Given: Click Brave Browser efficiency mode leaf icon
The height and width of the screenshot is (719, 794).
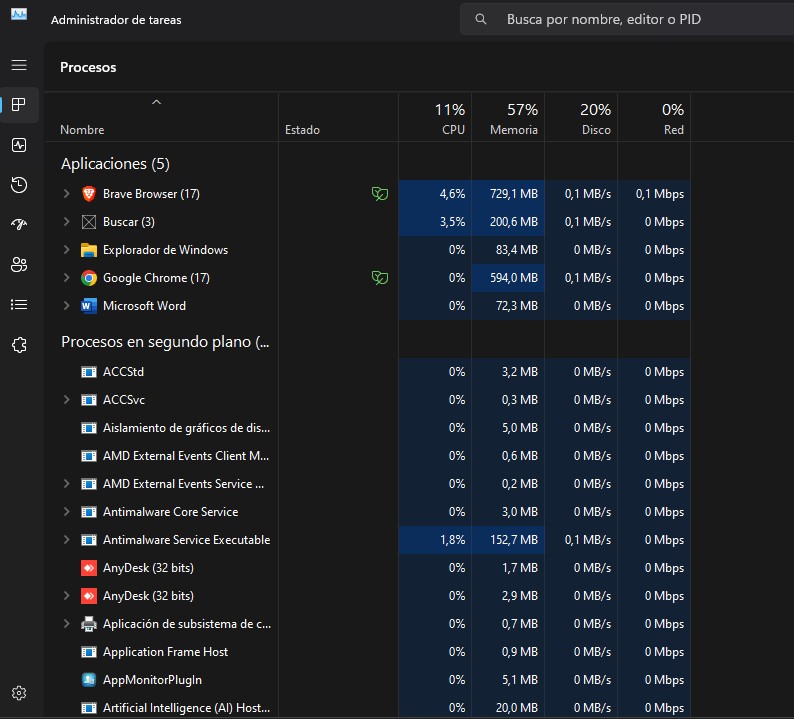Looking at the screenshot, I should (380, 193).
